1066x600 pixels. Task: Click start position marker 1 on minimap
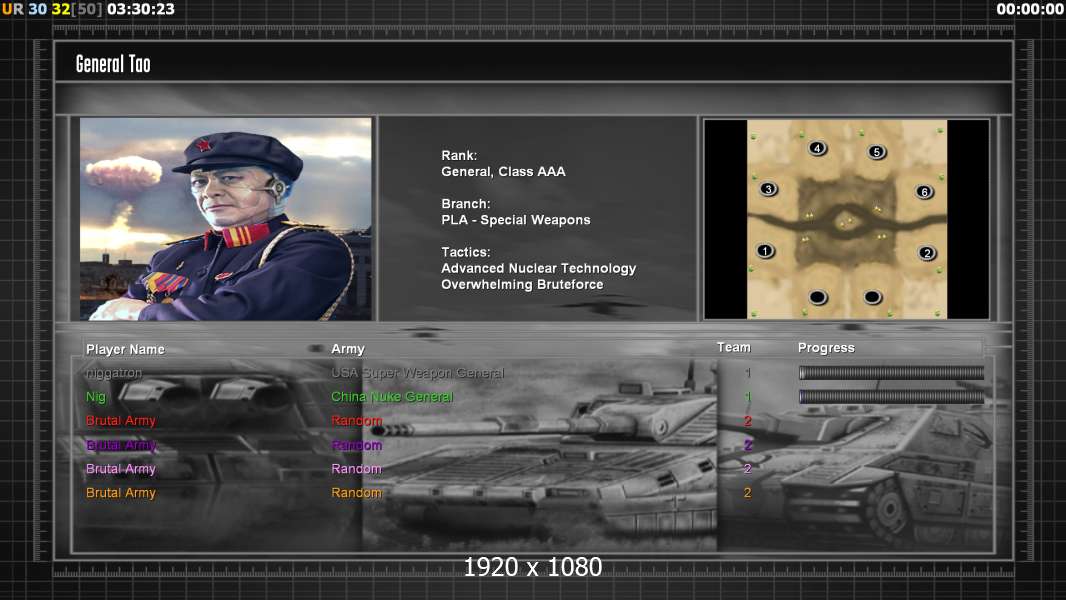coord(766,251)
